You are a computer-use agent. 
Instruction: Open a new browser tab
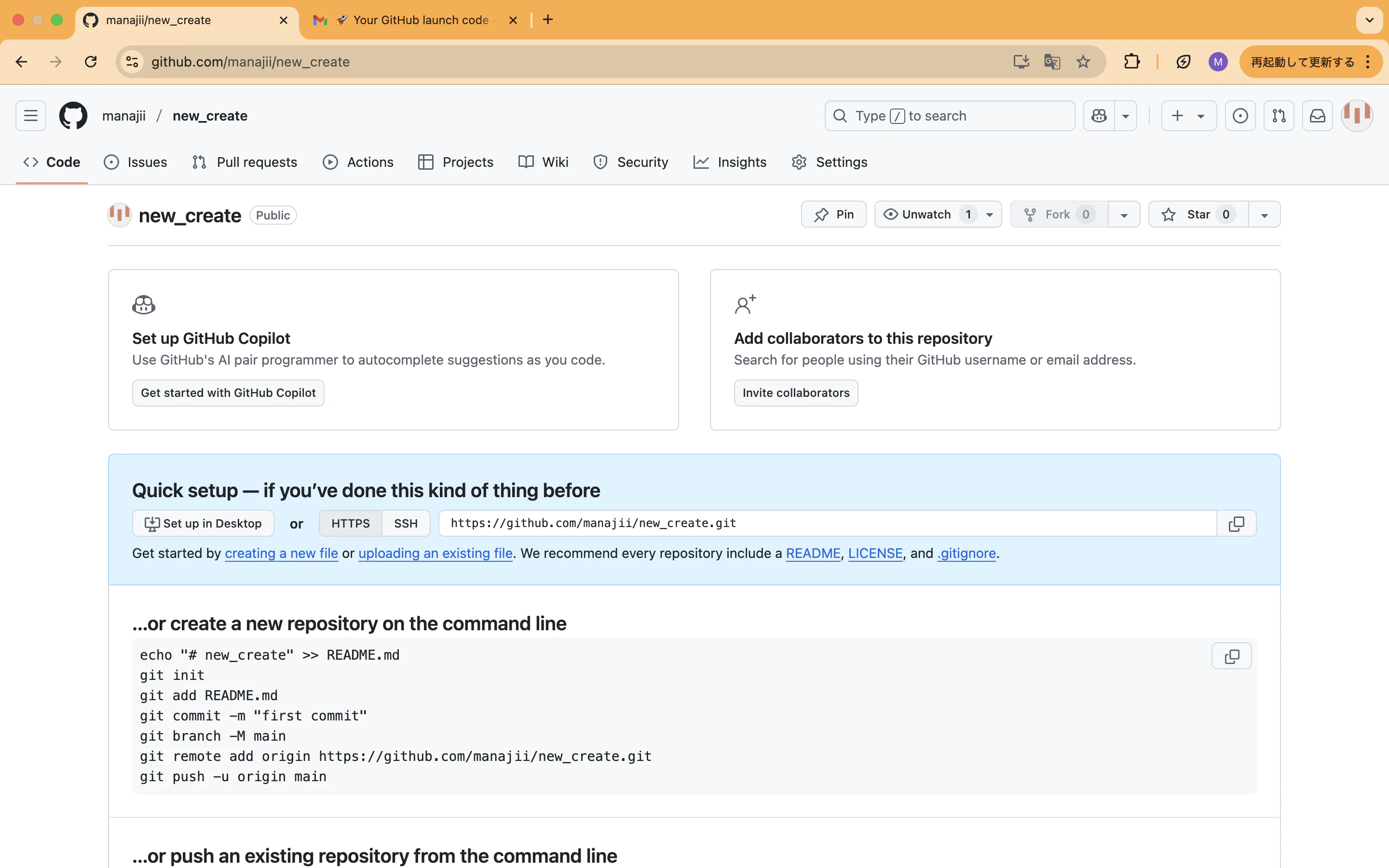coord(548,20)
